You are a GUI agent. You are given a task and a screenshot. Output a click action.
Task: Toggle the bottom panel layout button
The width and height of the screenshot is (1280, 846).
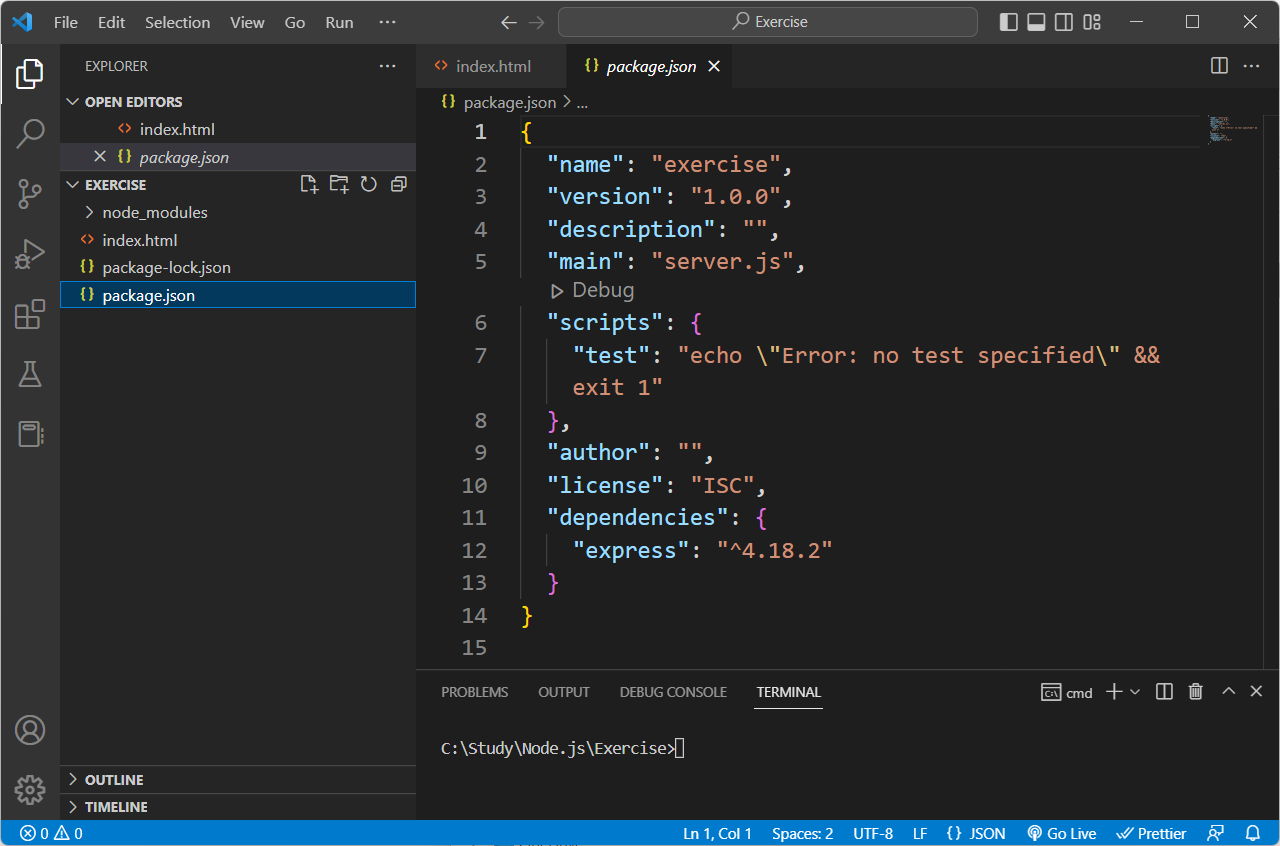pos(1037,22)
